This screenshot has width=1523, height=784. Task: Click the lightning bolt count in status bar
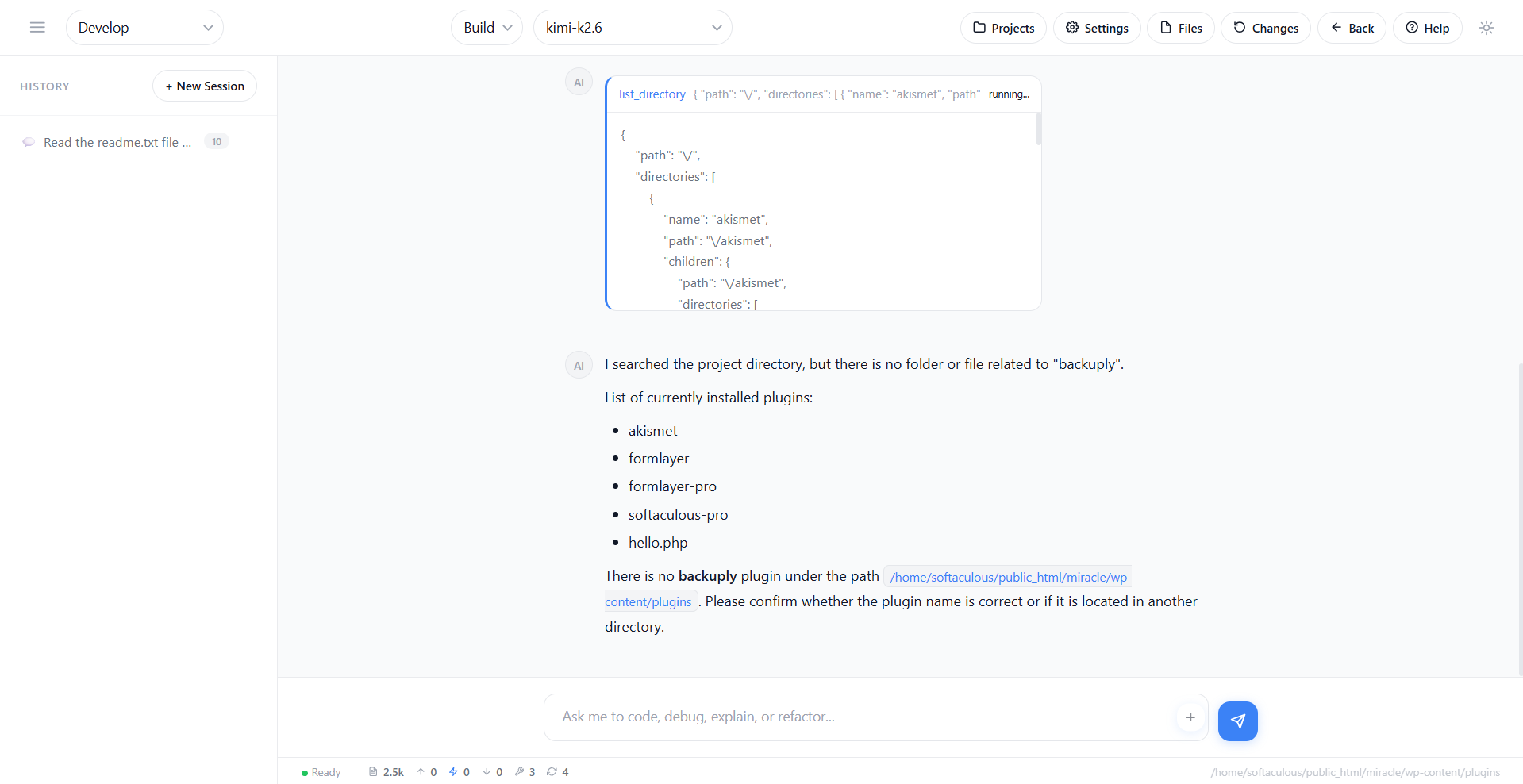[x=460, y=772]
